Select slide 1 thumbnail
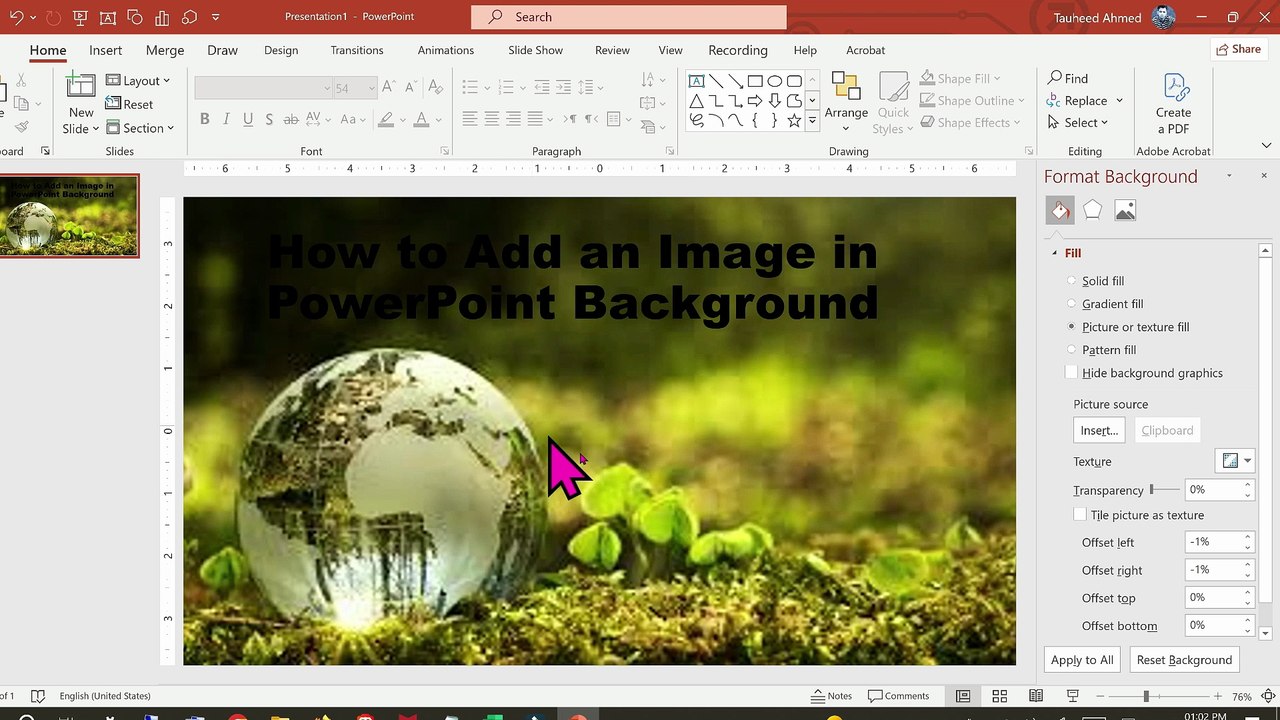 coord(70,216)
